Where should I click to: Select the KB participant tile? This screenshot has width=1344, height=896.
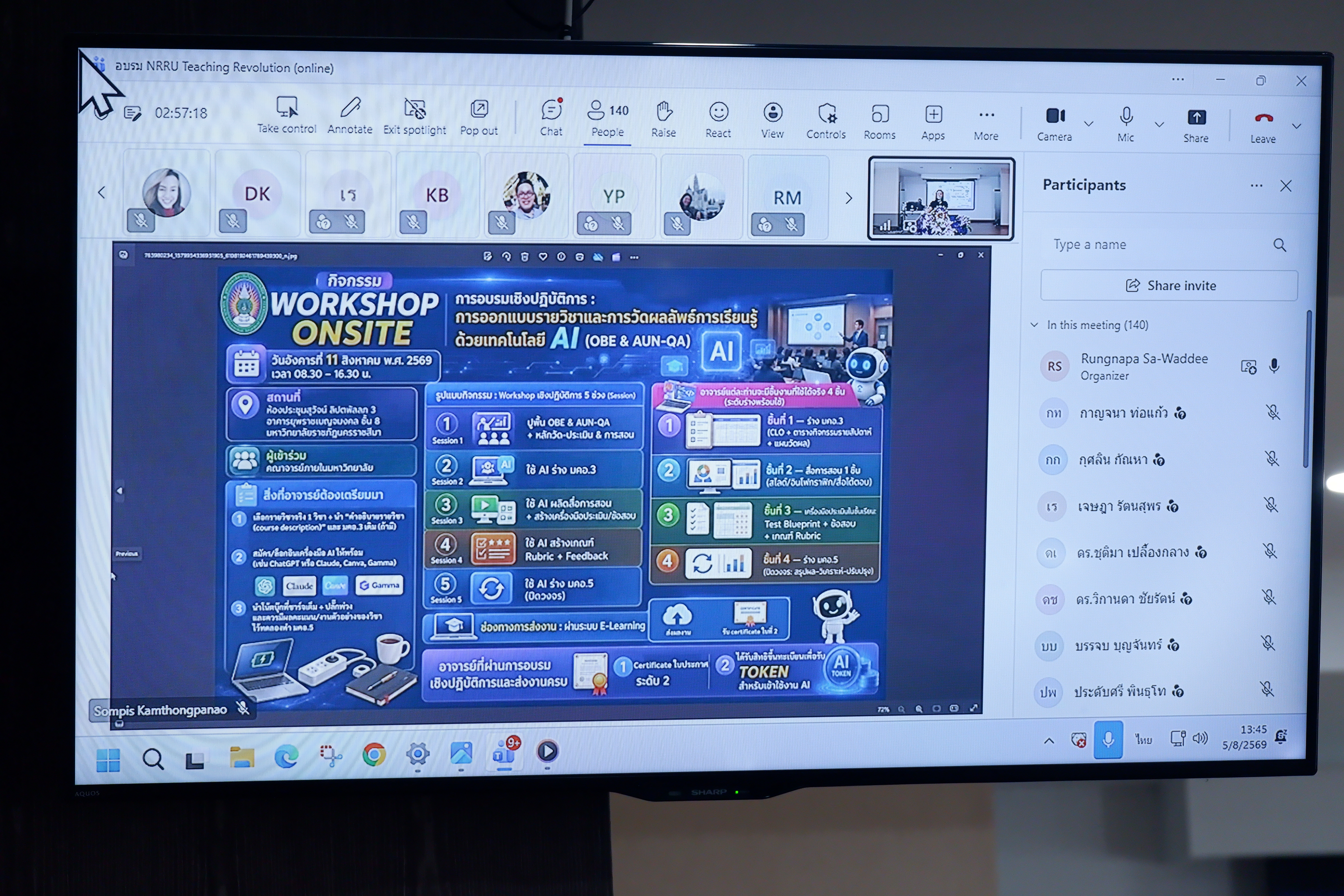tap(437, 195)
